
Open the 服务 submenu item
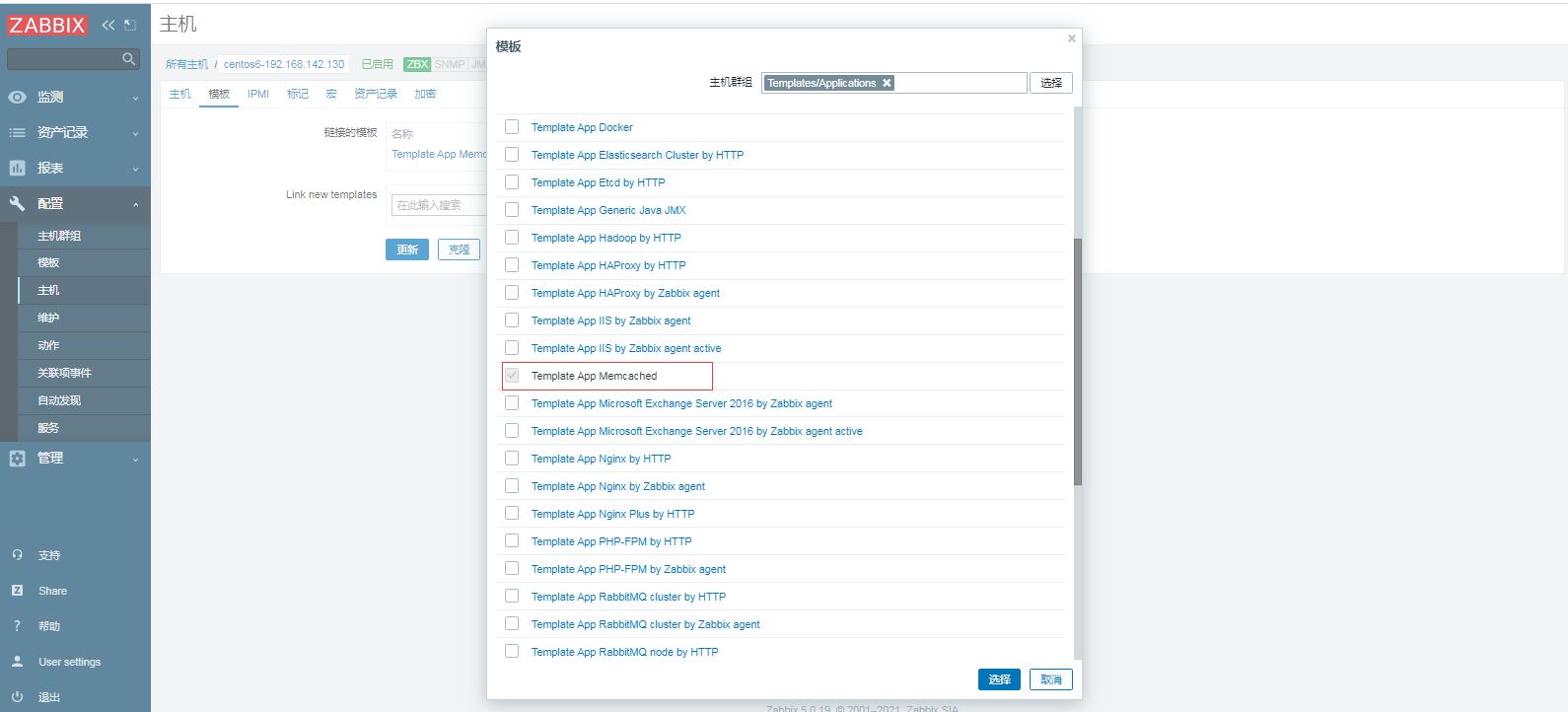[x=48, y=428]
